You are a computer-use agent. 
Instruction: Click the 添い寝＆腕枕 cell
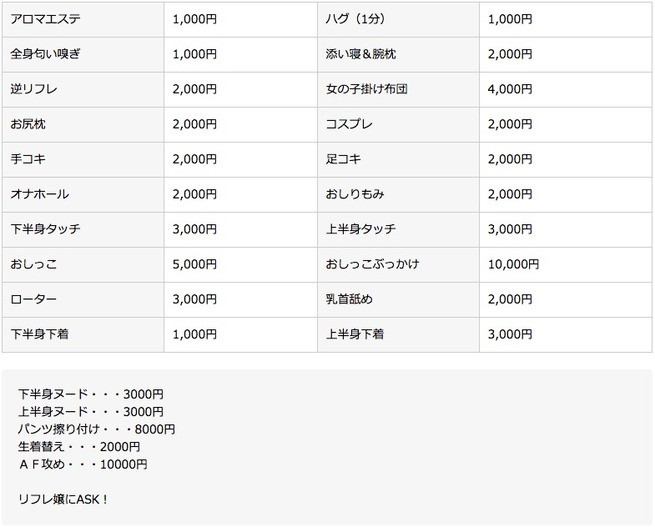[356, 54]
